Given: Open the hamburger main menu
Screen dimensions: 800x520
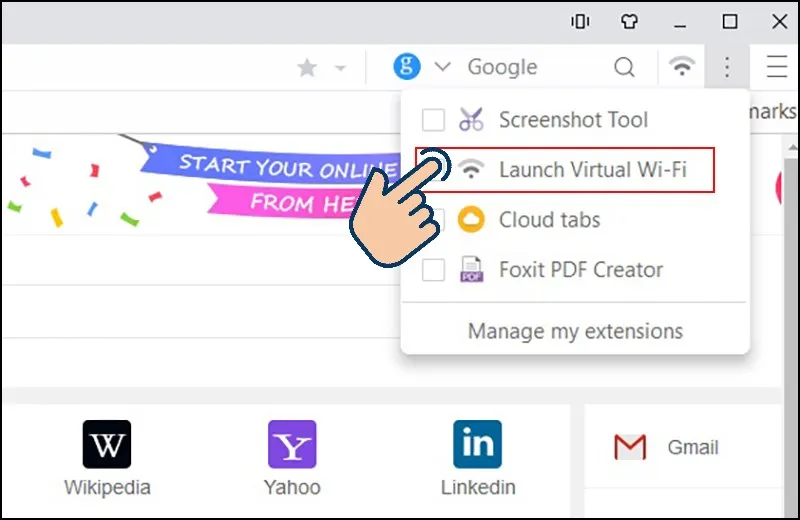Looking at the screenshot, I should pos(777,67).
